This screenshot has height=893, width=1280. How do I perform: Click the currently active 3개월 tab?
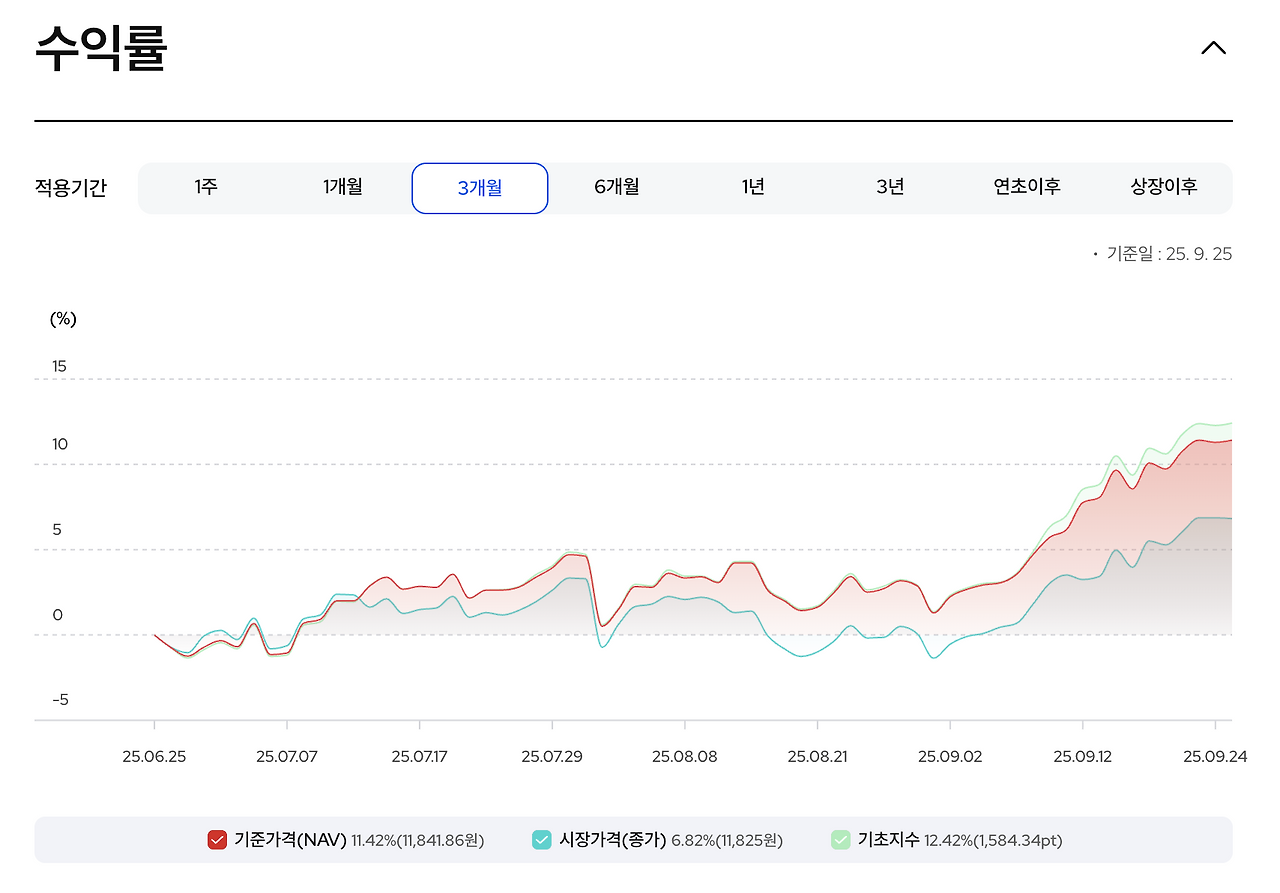[x=479, y=188]
